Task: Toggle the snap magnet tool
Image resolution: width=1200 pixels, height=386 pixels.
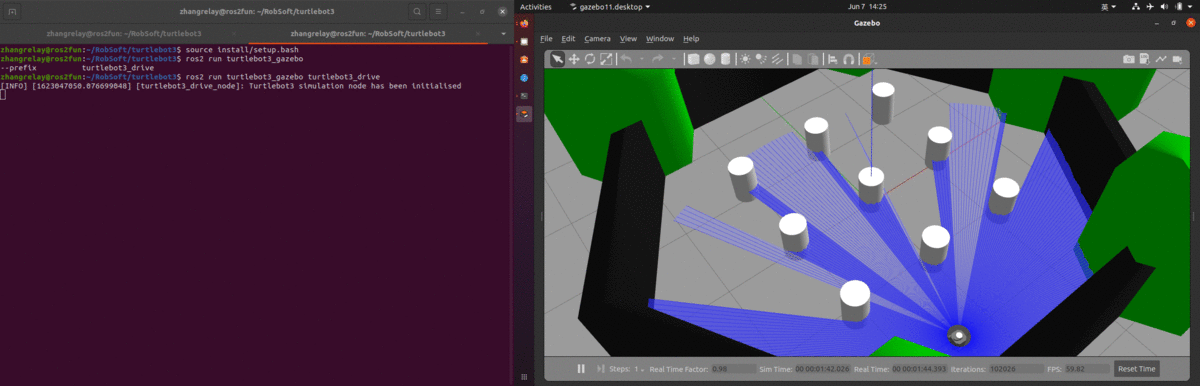Action: (x=849, y=59)
